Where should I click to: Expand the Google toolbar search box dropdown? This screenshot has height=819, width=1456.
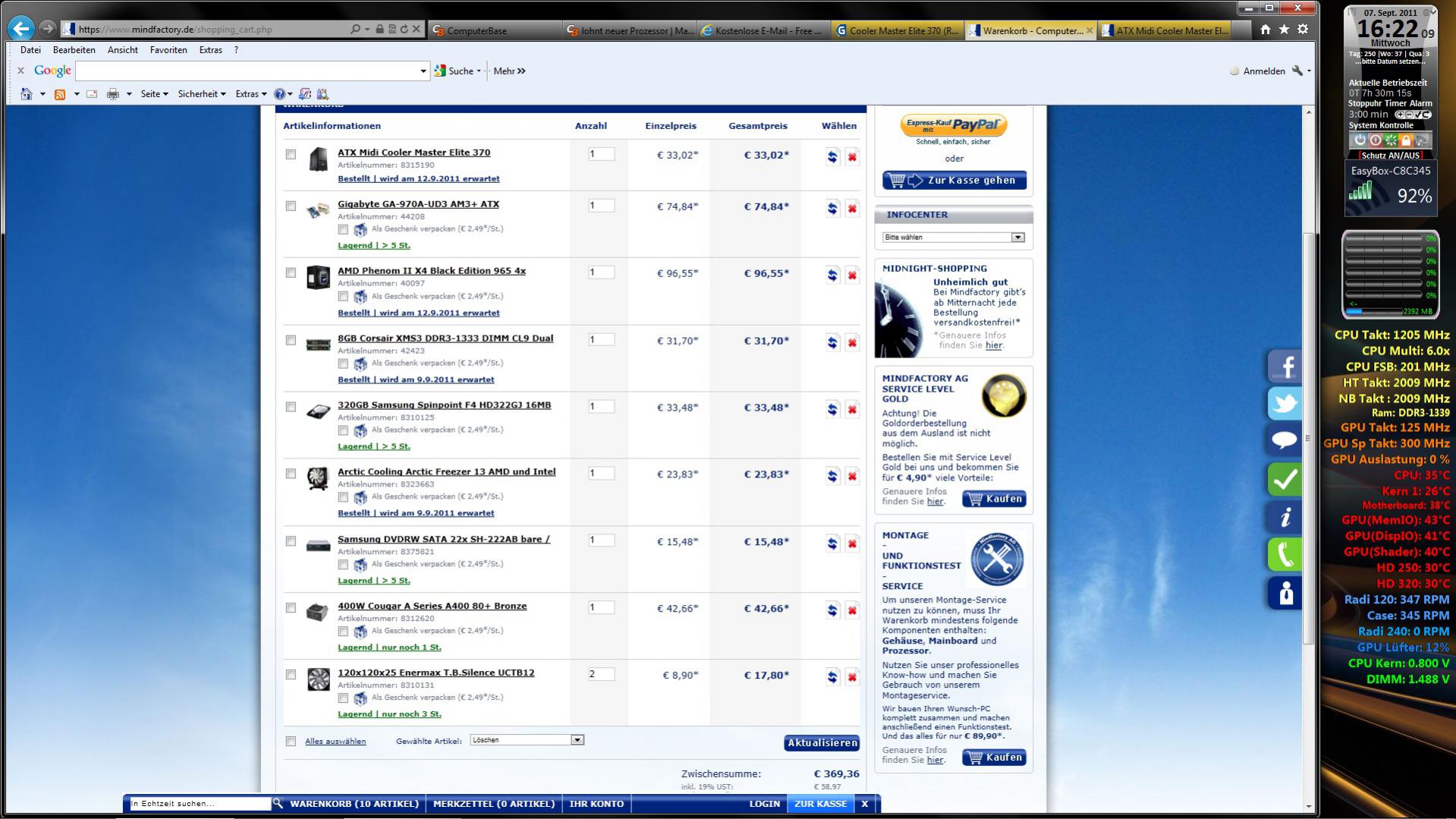tap(423, 71)
